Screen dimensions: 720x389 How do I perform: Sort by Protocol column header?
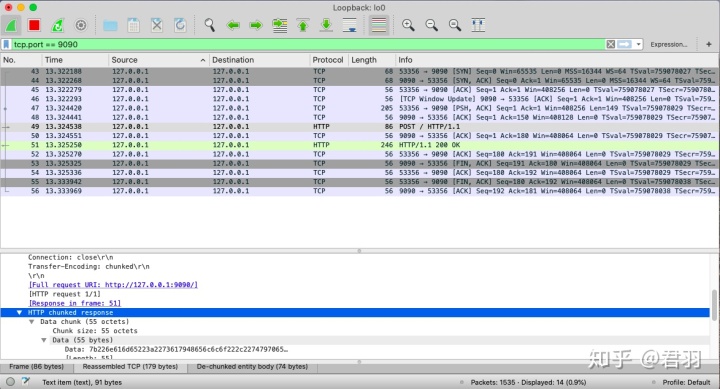[328, 60]
